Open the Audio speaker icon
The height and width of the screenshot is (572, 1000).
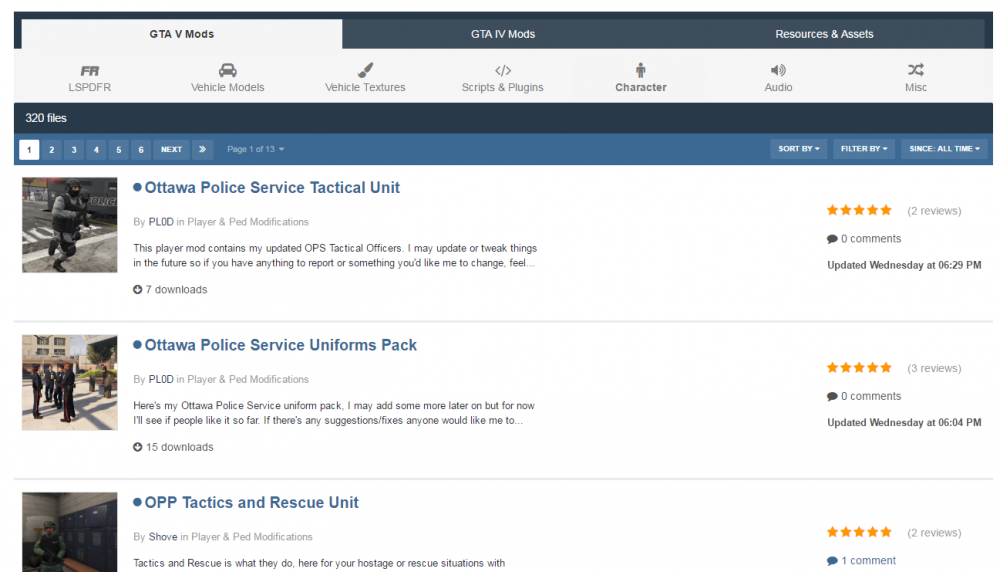[x=778, y=70]
